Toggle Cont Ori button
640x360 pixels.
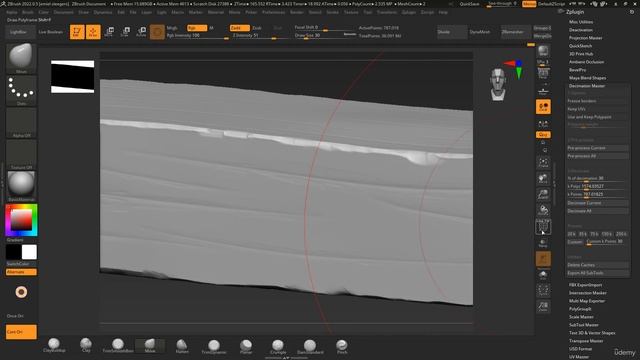click(x=21, y=332)
